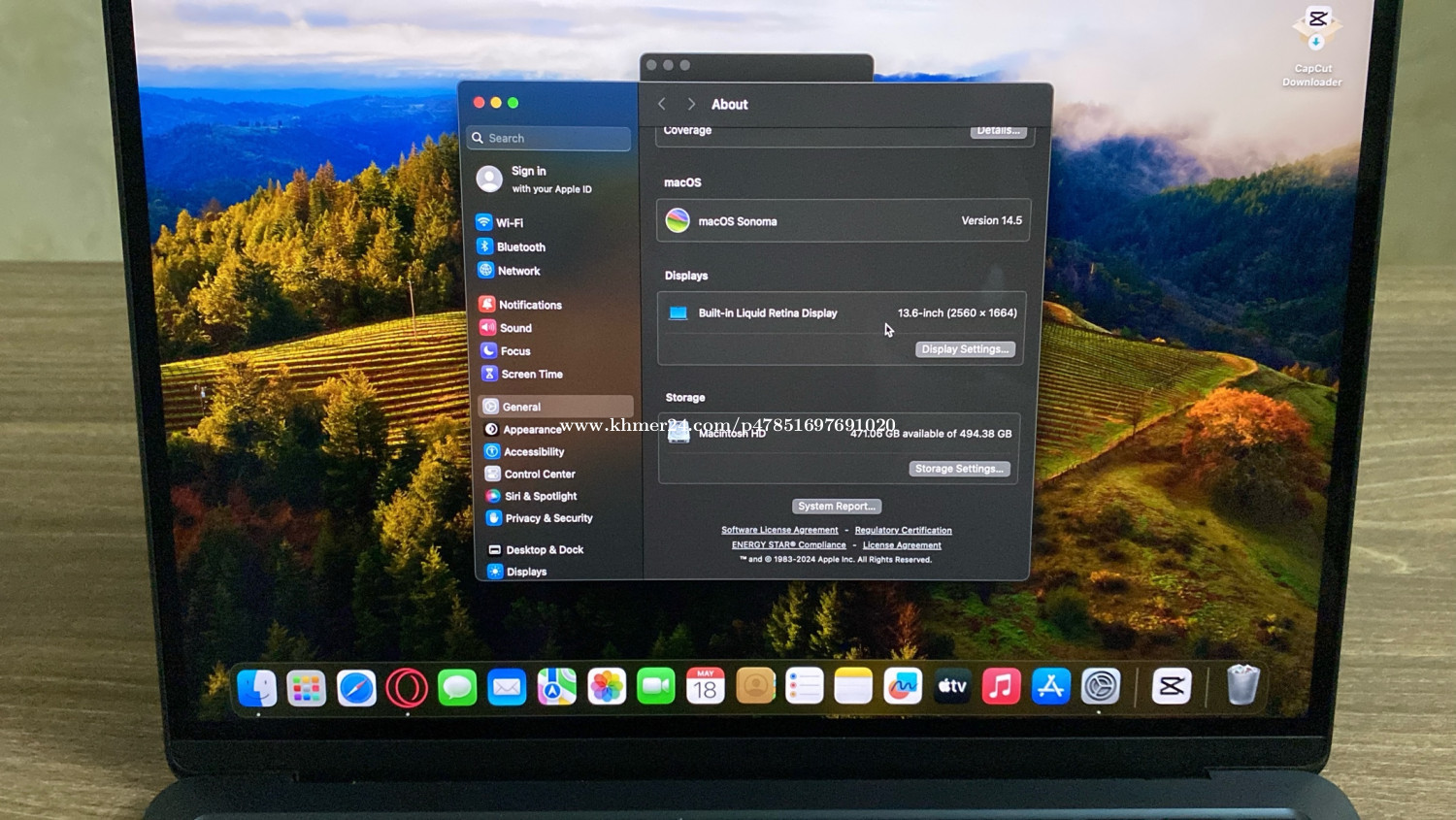
Task: Select General in the sidebar
Action: tap(556, 407)
